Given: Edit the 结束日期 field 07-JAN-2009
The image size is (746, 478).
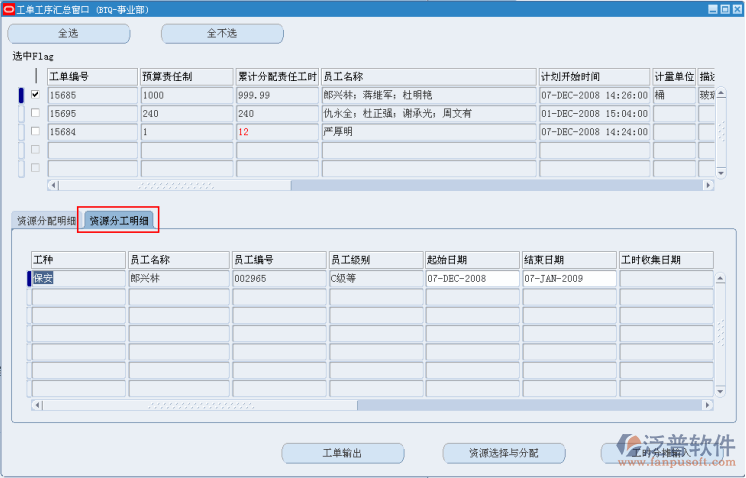Looking at the screenshot, I should (x=568, y=278).
